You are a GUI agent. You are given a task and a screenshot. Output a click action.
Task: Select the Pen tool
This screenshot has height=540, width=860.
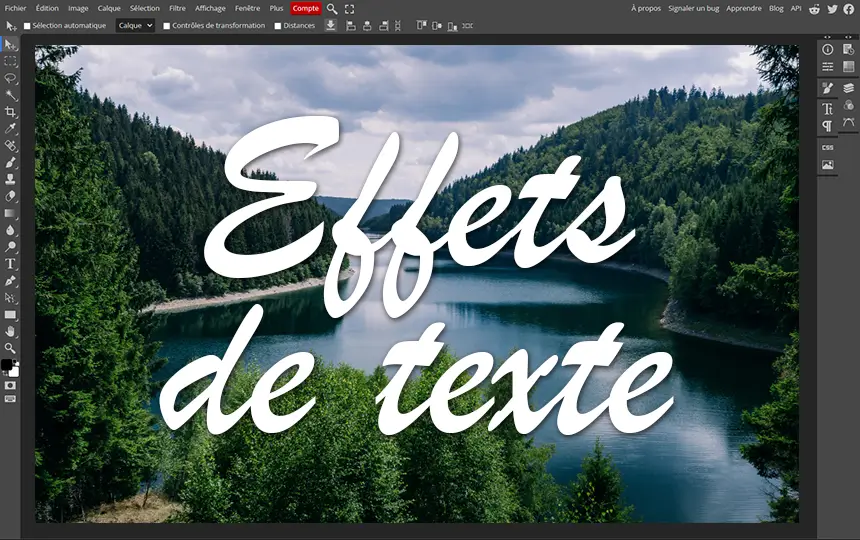(x=10, y=281)
